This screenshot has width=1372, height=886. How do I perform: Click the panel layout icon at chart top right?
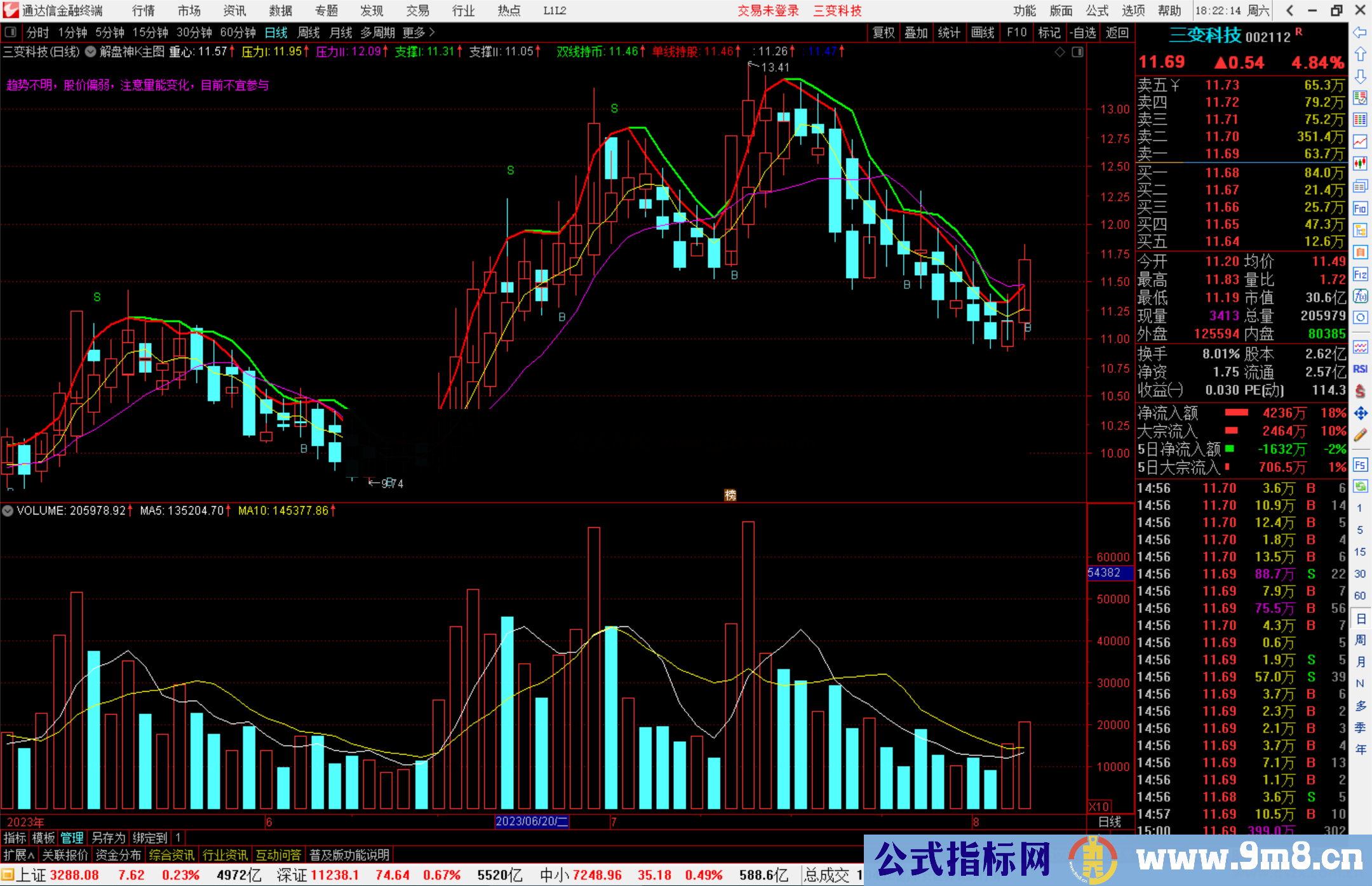(1077, 51)
